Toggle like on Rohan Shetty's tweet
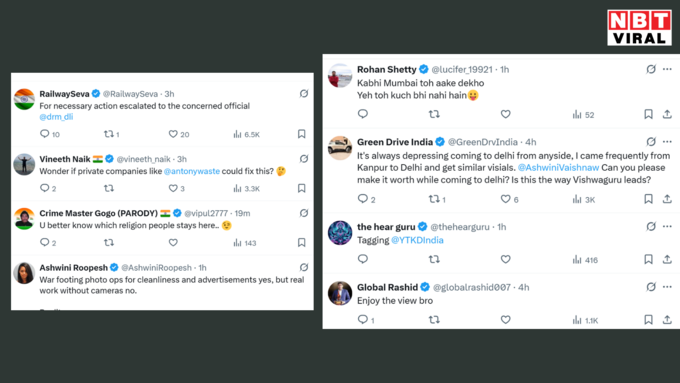Screen dimensions: 680x383 [x=505, y=114]
